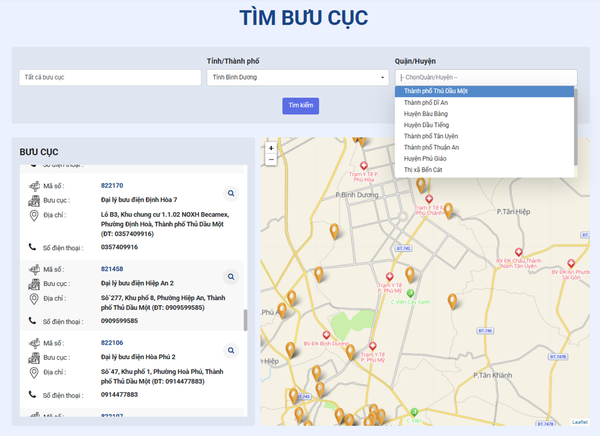Click phone number 0357409916
The width and height of the screenshot is (600, 436).
click(x=119, y=247)
